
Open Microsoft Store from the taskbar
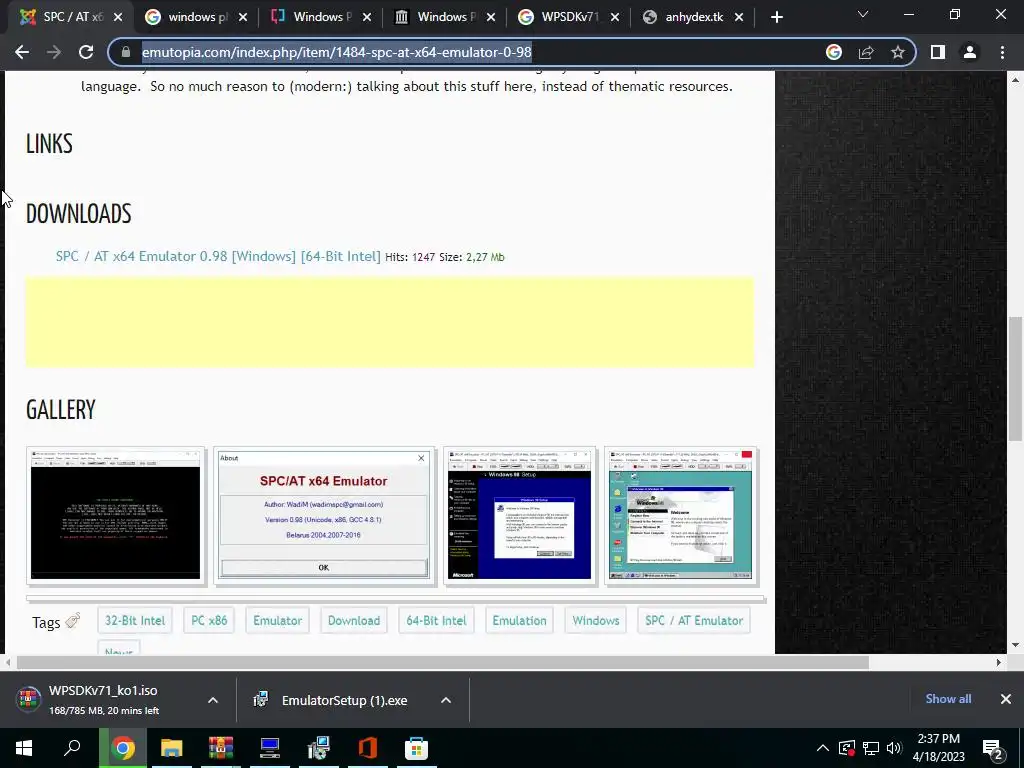pyautogui.click(x=416, y=748)
